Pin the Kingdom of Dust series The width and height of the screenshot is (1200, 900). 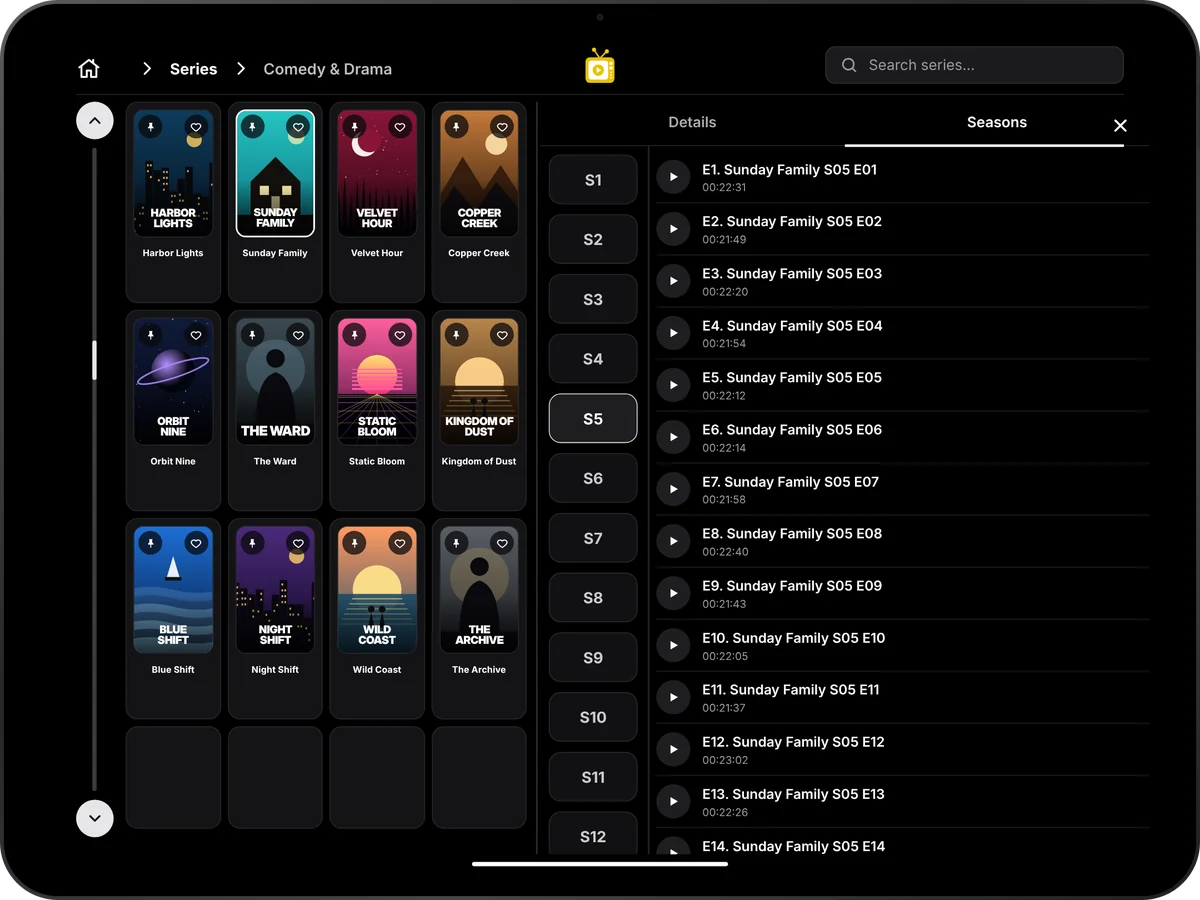456,335
